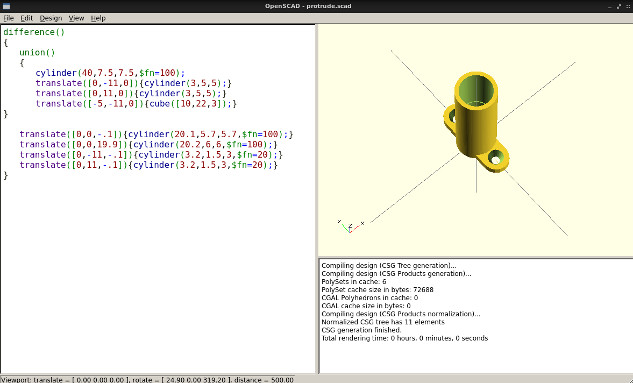Click the translate([0,11,-.1]) cylinder line
The height and width of the screenshot is (383, 633).
tap(149, 165)
